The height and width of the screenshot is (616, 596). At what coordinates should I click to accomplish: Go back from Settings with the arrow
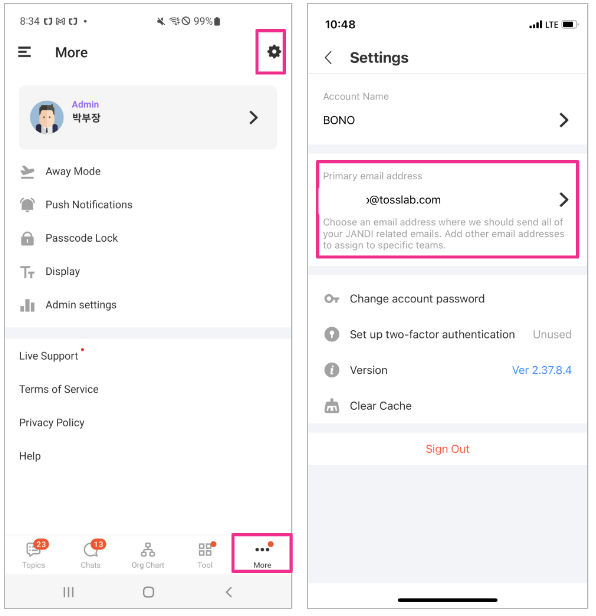point(329,58)
